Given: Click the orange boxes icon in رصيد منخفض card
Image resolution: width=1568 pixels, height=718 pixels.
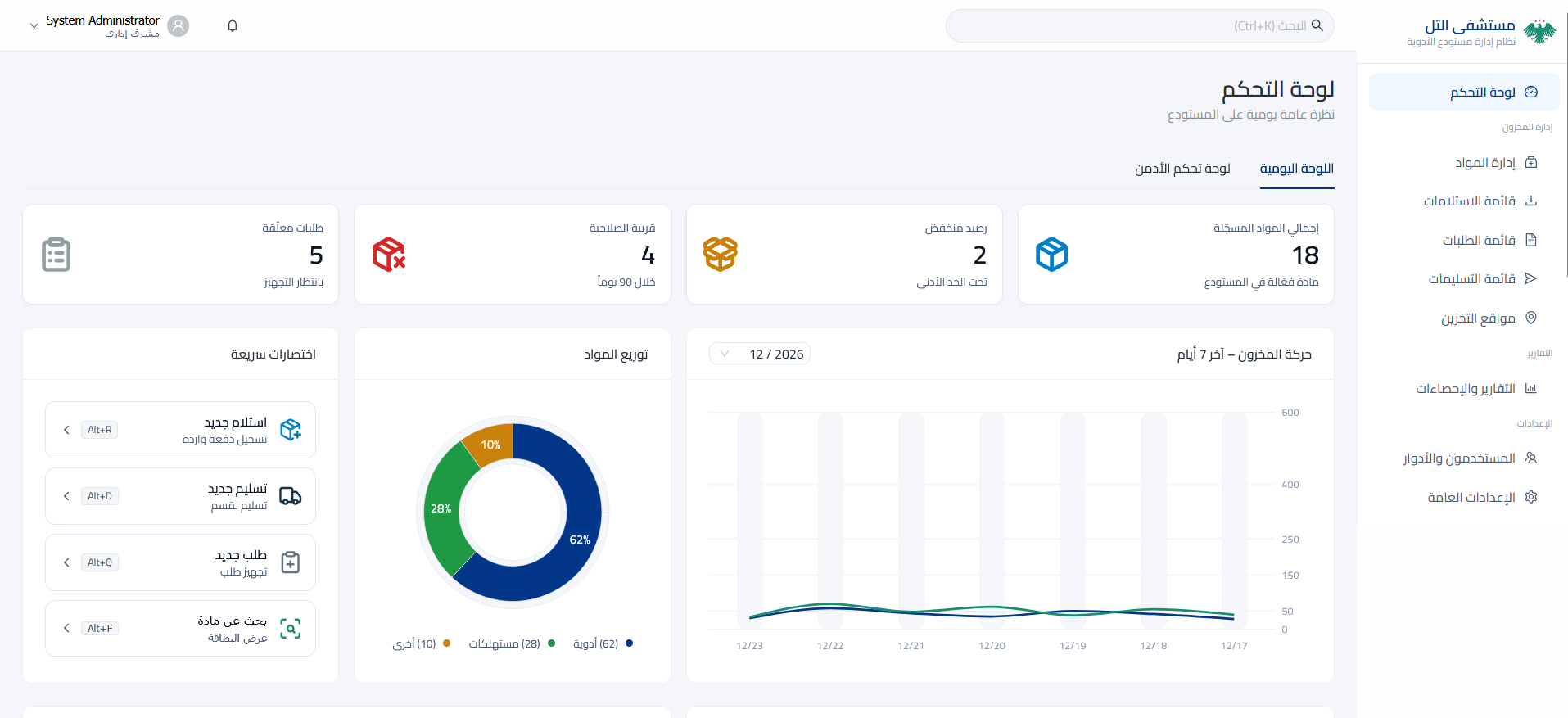Looking at the screenshot, I should (x=720, y=255).
